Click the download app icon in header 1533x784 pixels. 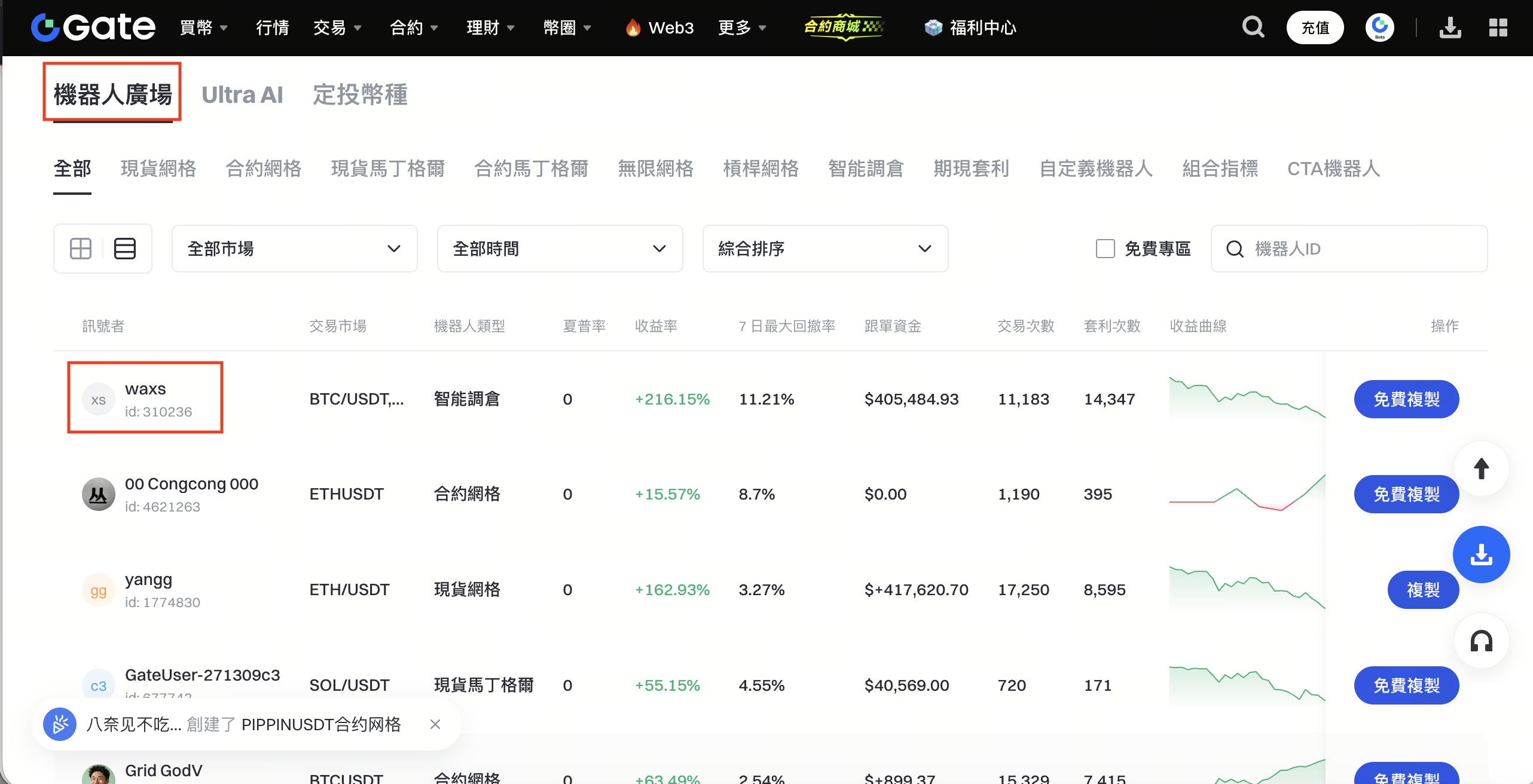coord(1450,27)
